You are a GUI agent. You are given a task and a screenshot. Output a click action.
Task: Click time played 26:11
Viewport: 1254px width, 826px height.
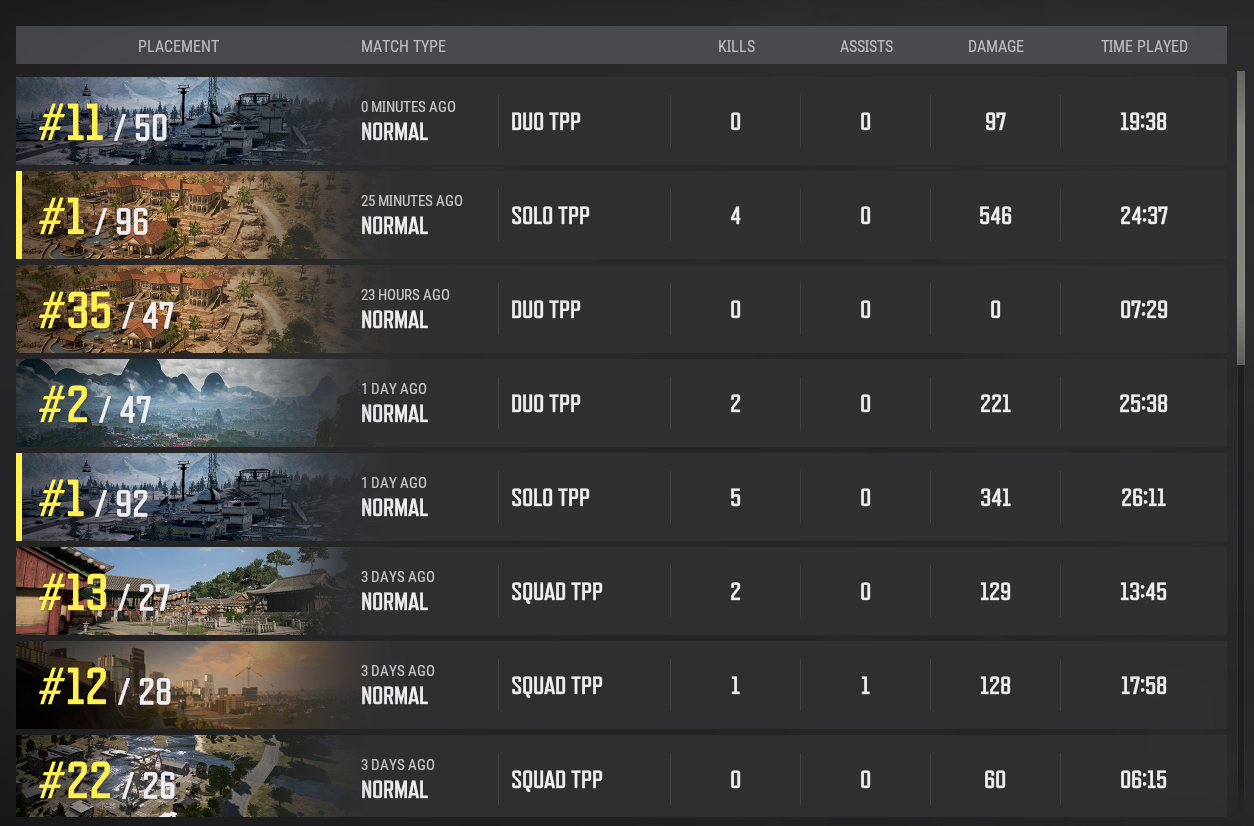(1144, 498)
